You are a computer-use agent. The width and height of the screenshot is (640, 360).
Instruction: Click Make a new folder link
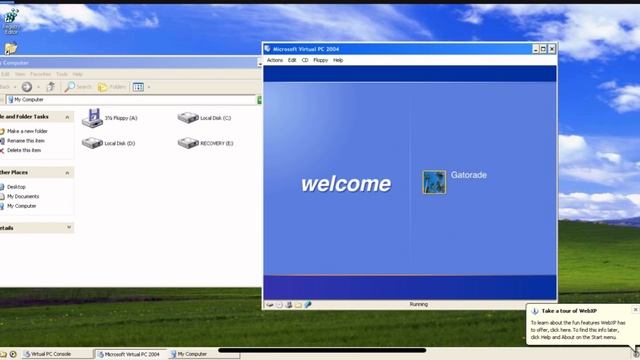[27, 131]
